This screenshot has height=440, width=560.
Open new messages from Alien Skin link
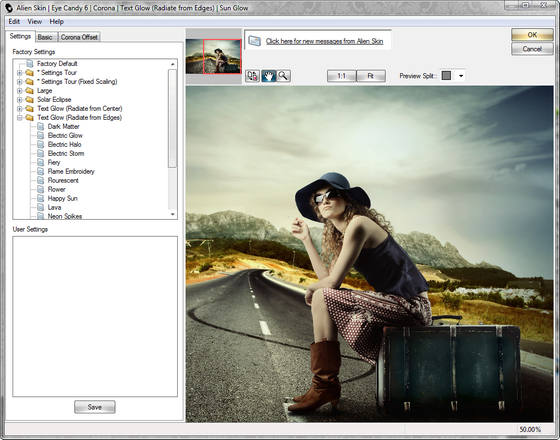coord(324,41)
